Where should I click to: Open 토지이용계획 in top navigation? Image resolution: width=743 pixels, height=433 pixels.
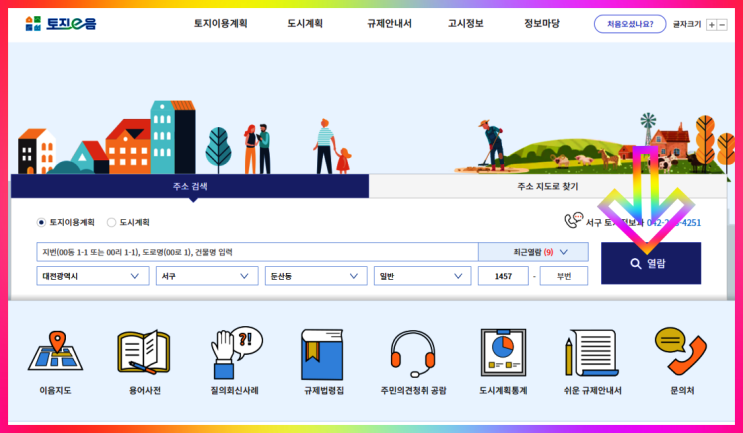pos(220,23)
